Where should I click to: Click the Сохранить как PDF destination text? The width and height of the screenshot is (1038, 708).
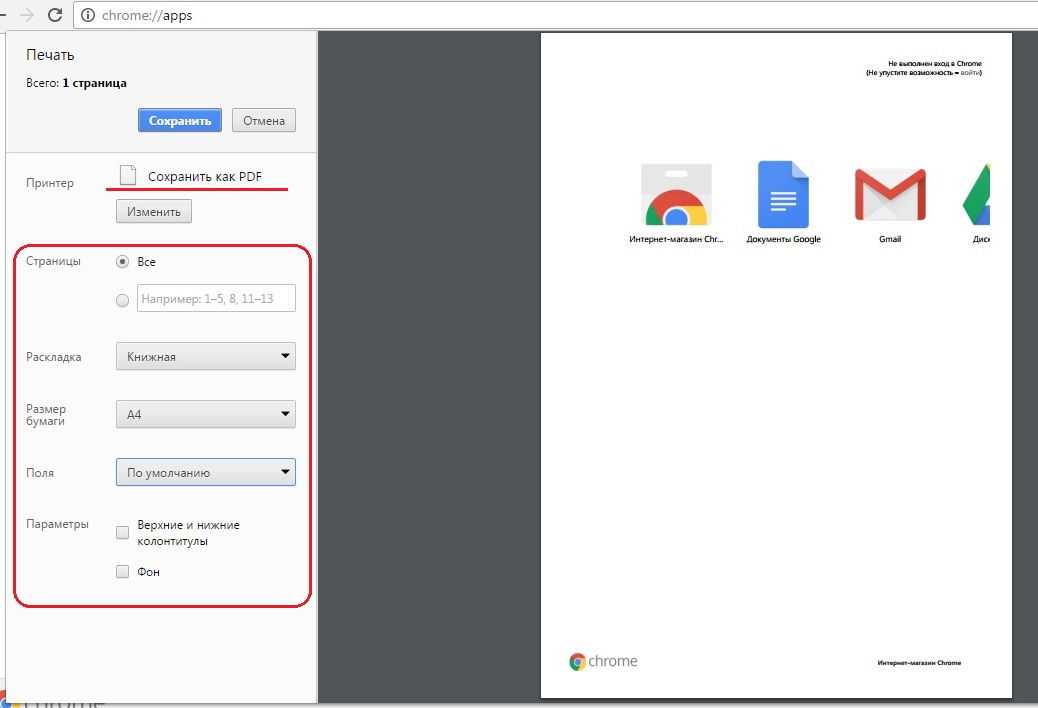tap(205, 177)
